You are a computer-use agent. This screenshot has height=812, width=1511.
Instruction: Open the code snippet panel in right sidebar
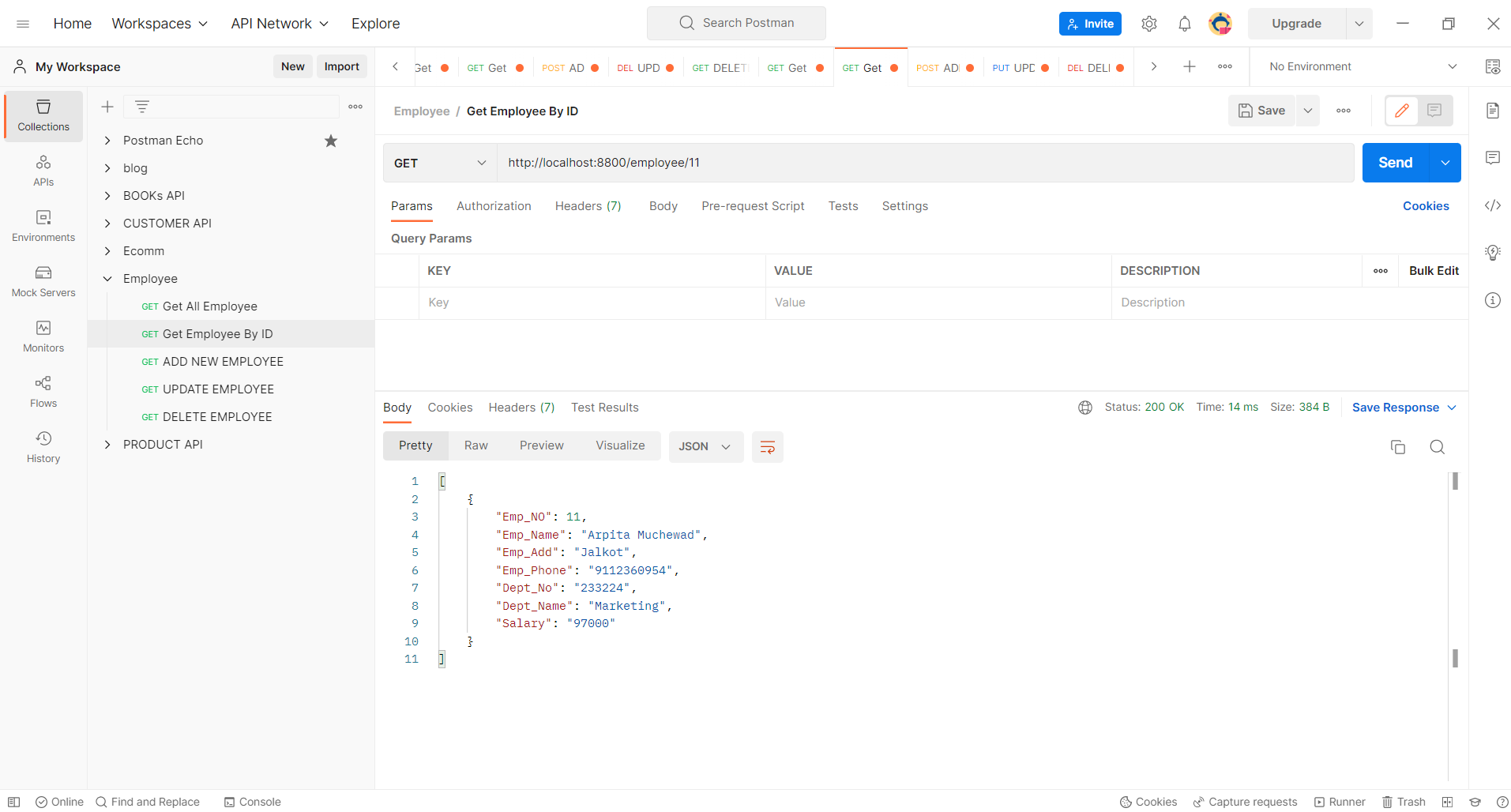[x=1493, y=205]
